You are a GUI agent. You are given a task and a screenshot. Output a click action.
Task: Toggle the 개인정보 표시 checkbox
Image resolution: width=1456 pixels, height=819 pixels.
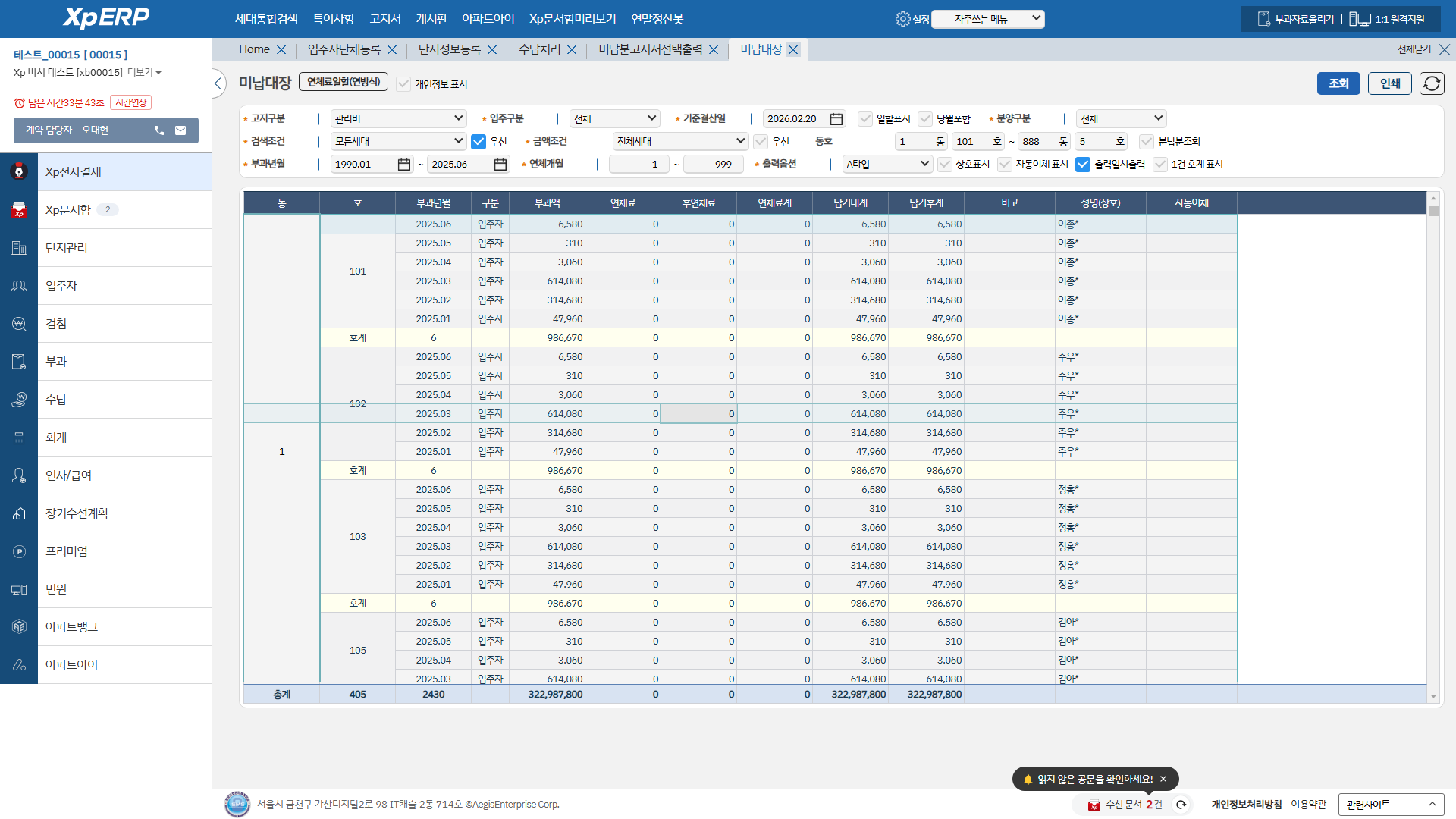click(403, 84)
